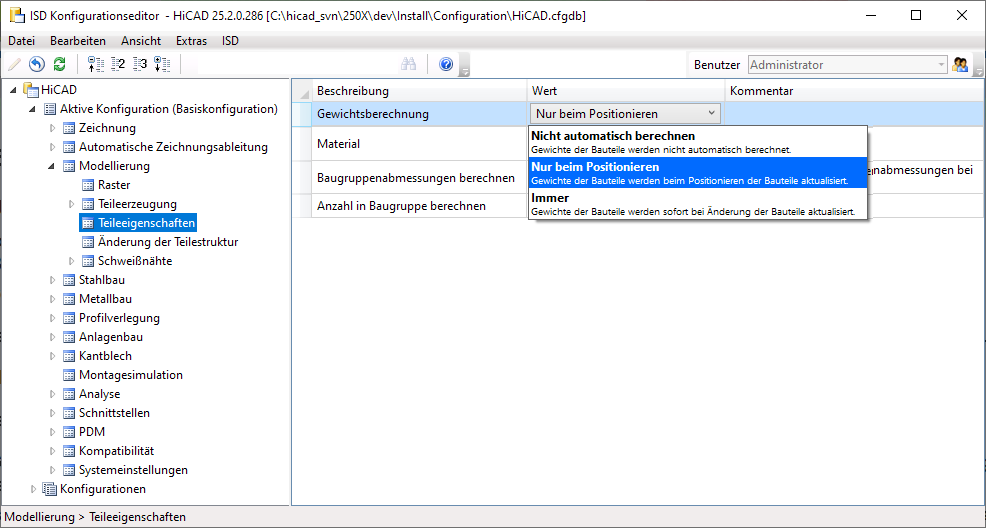Click the Aktive Konfiguration node icon
Image resolution: width=986 pixels, height=528 pixels.
50,109
